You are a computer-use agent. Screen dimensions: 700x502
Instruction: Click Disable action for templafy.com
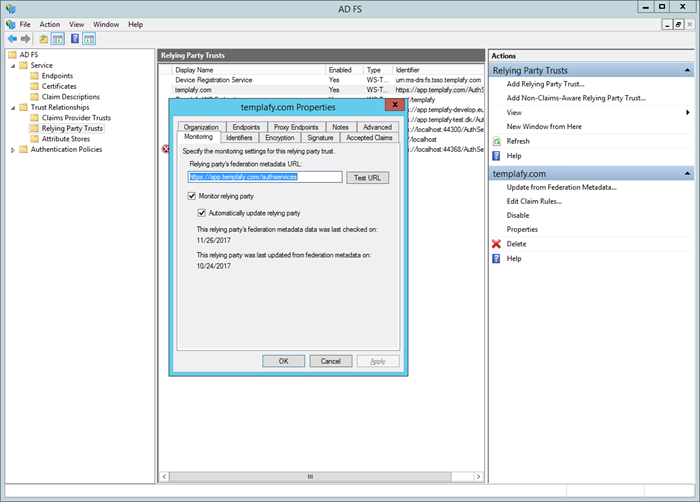[x=518, y=215]
